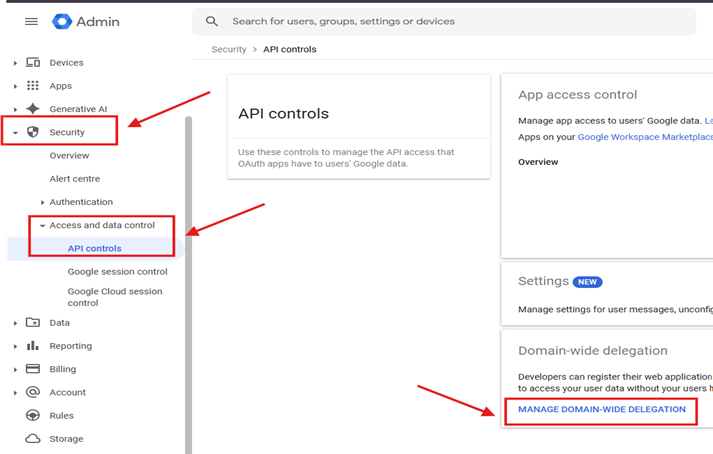Click the search magnifier icon
This screenshot has width=713, height=454.
click(x=211, y=21)
